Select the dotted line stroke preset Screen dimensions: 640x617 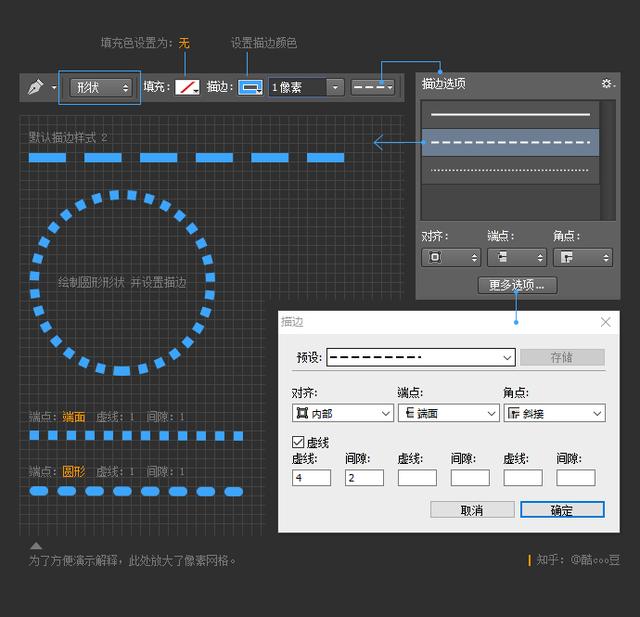510,170
